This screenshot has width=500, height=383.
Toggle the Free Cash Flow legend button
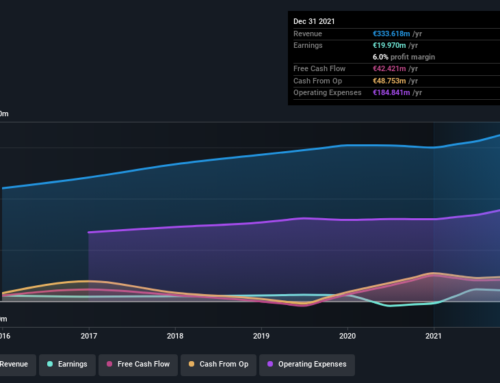[x=138, y=365]
